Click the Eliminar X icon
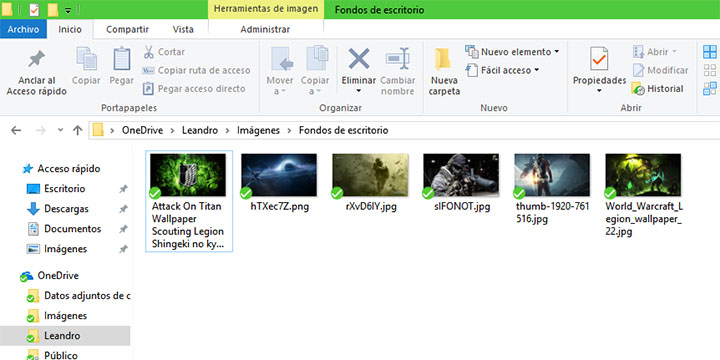Screen dimensions: 720x360 359,58
